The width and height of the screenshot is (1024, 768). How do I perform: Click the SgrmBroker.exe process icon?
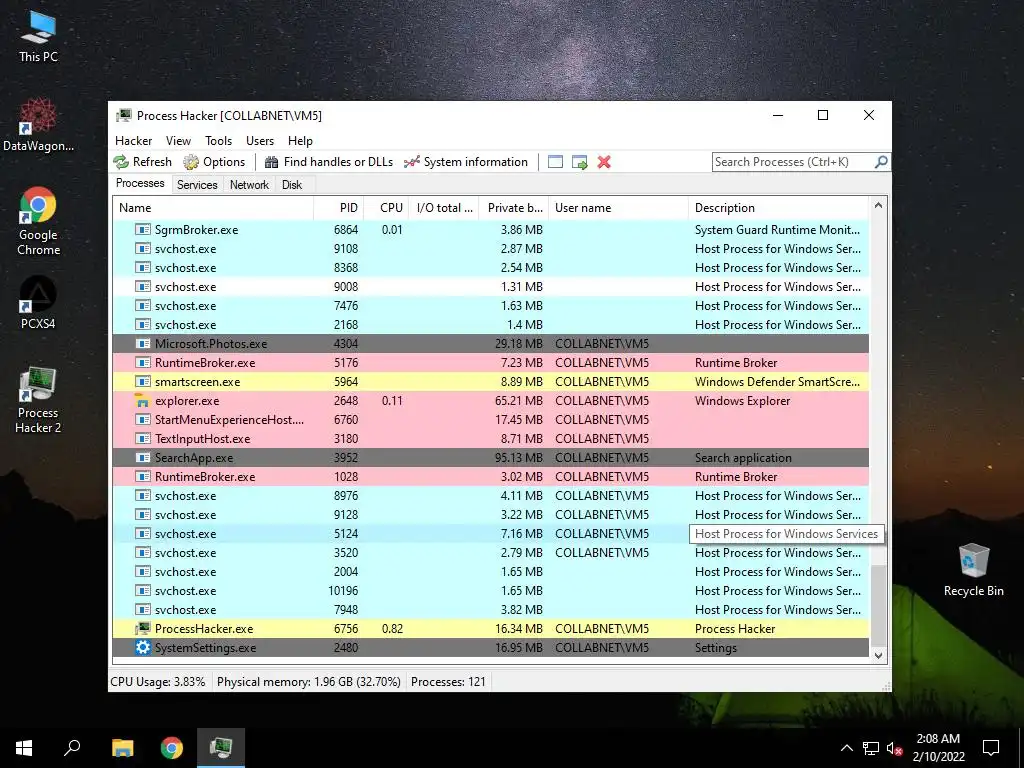click(x=142, y=229)
